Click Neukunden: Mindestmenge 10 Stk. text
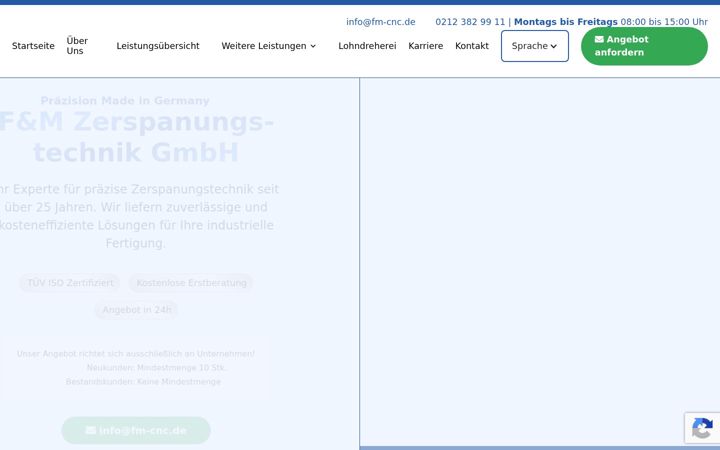This screenshot has width=720, height=450. [157, 368]
